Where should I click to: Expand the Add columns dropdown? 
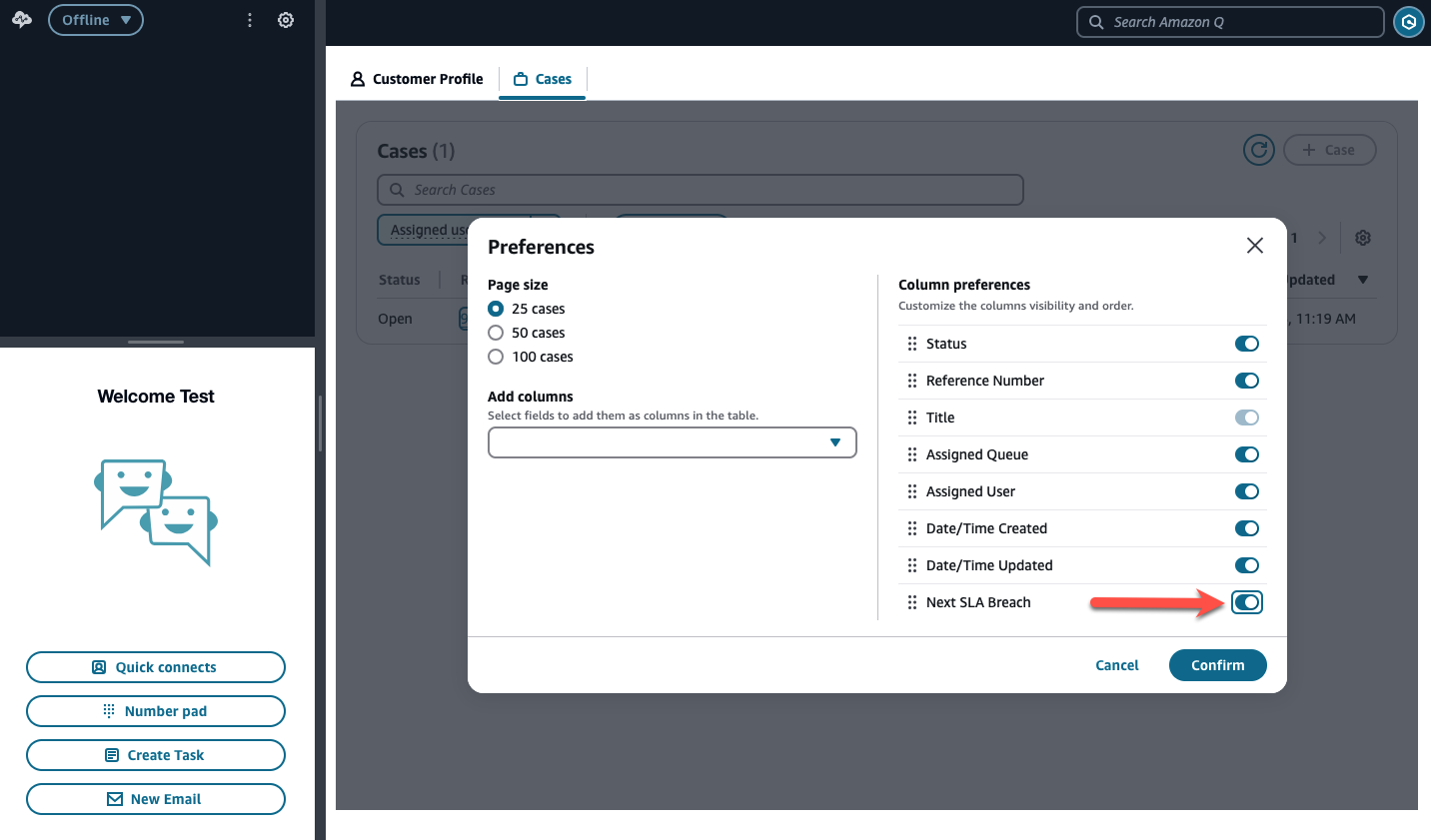tap(672, 442)
